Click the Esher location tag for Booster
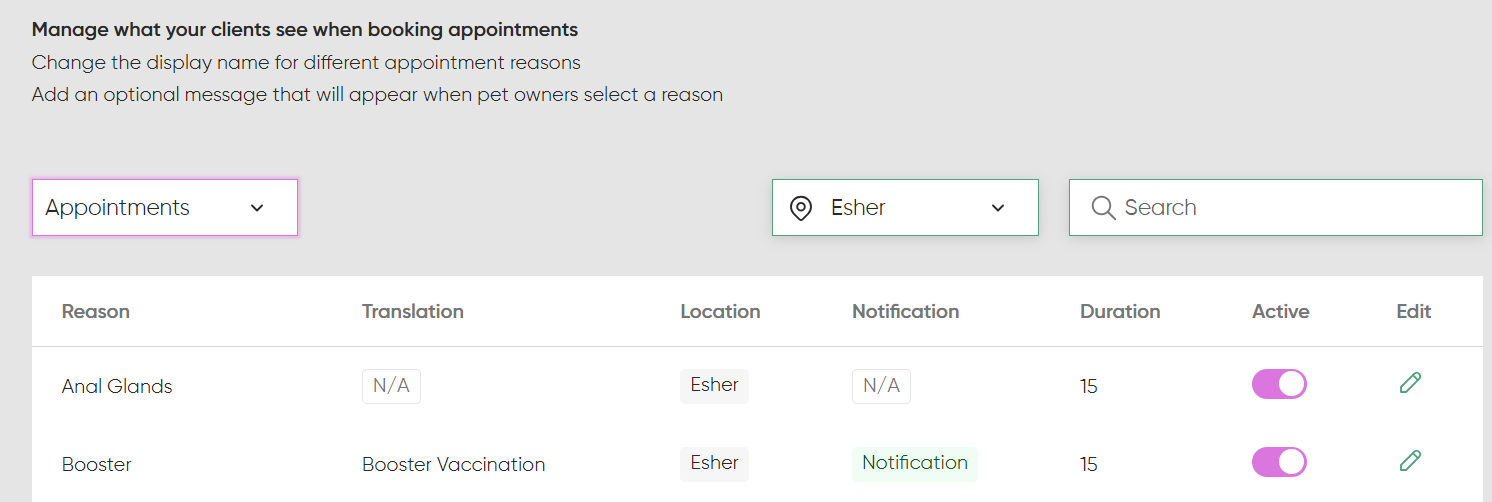The image size is (1492, 502). (x=714, y=463)
